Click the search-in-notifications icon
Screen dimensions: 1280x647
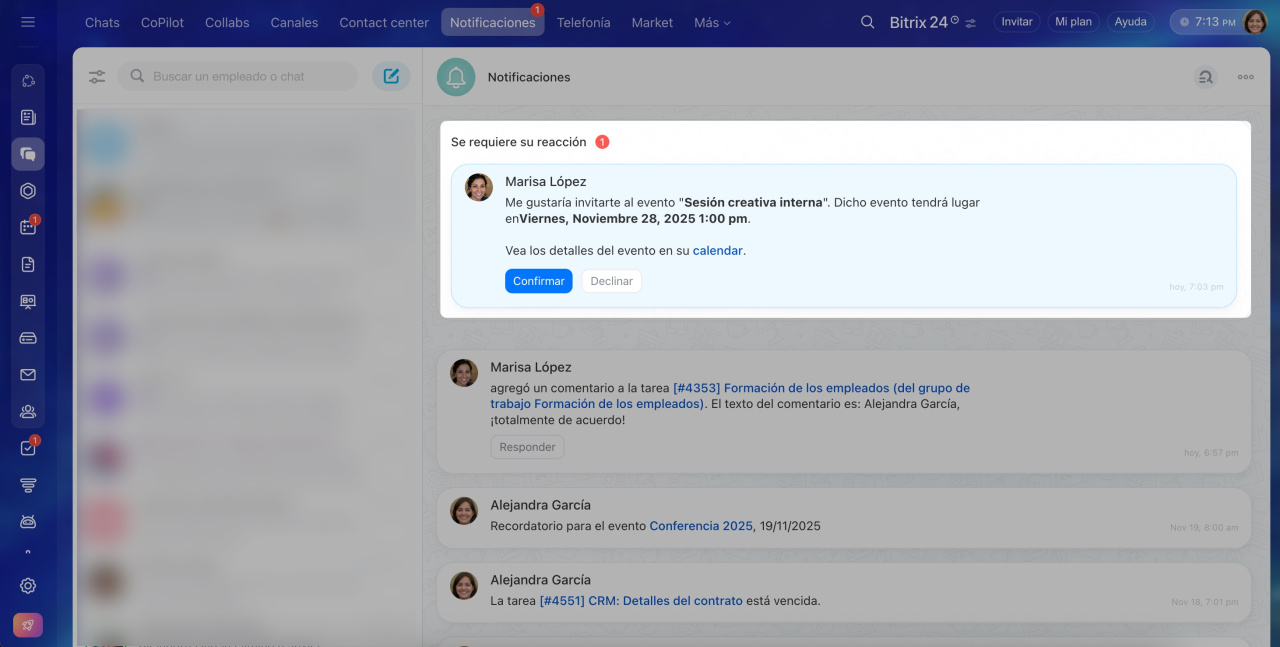tap(1205, 77)
